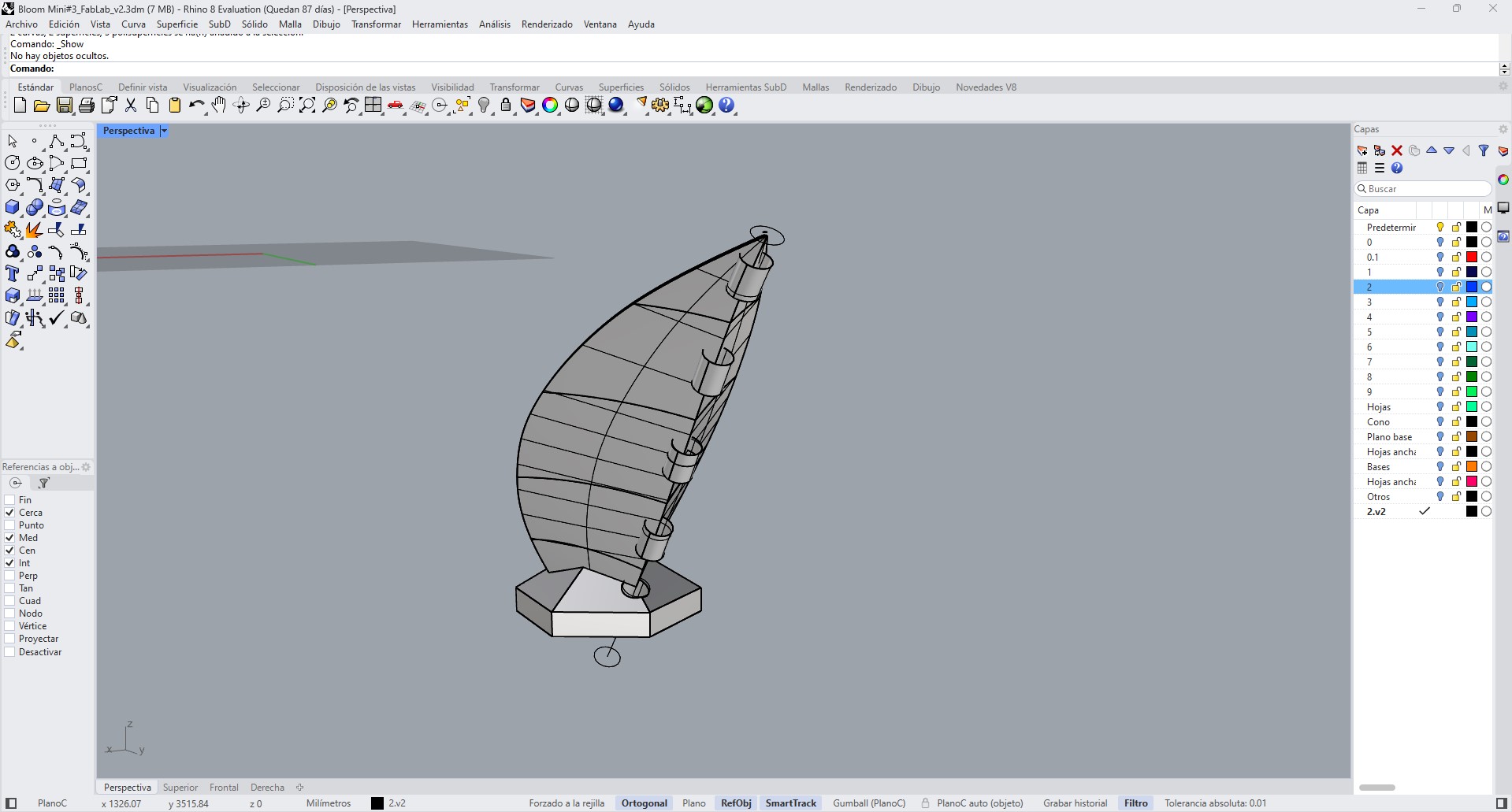Screen dimensions: 1512x812
Task: Select the Polyline tool in the left sidebar
Action: click(x=57, y=141)
